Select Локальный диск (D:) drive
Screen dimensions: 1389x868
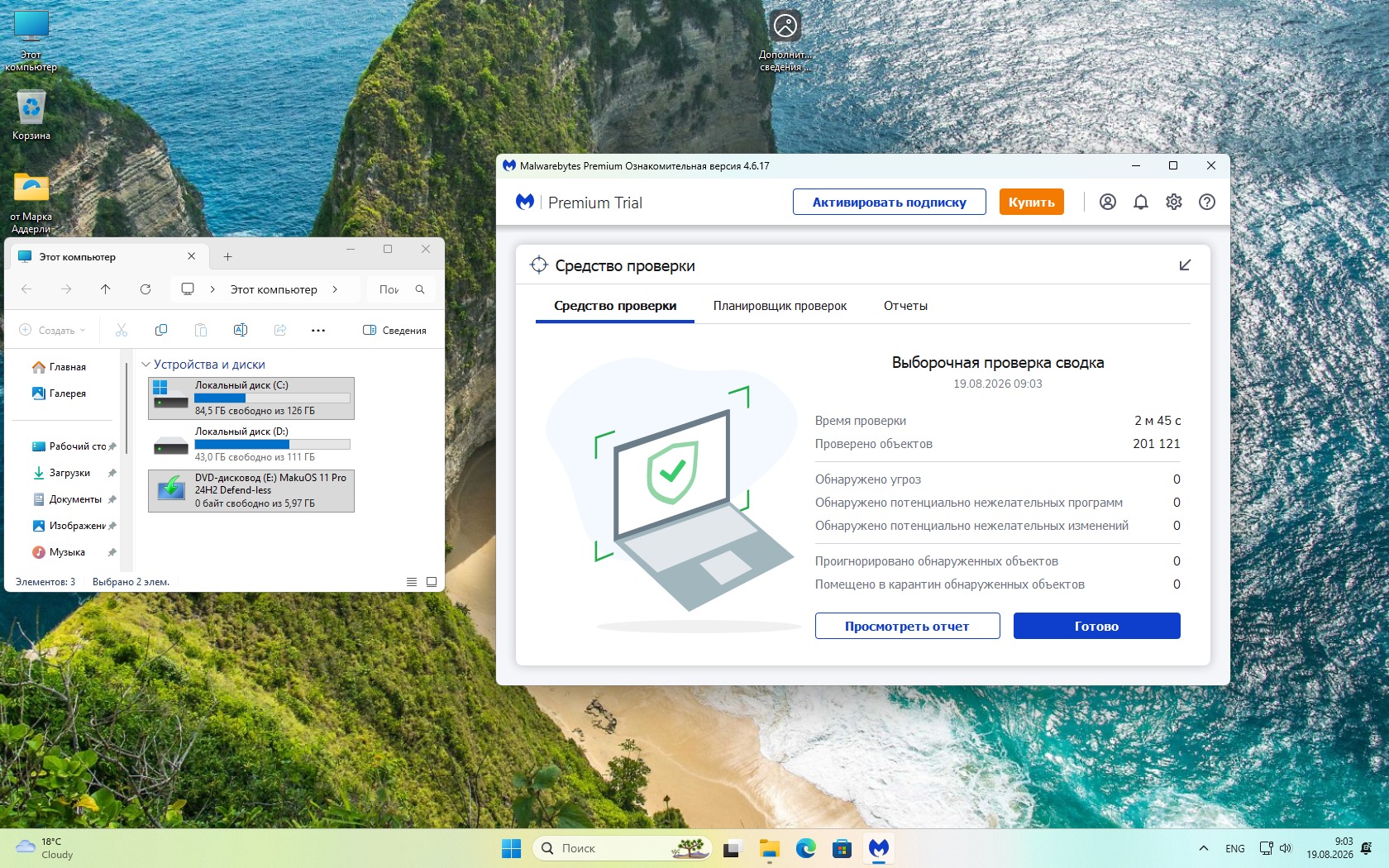(x=251, y=445)
